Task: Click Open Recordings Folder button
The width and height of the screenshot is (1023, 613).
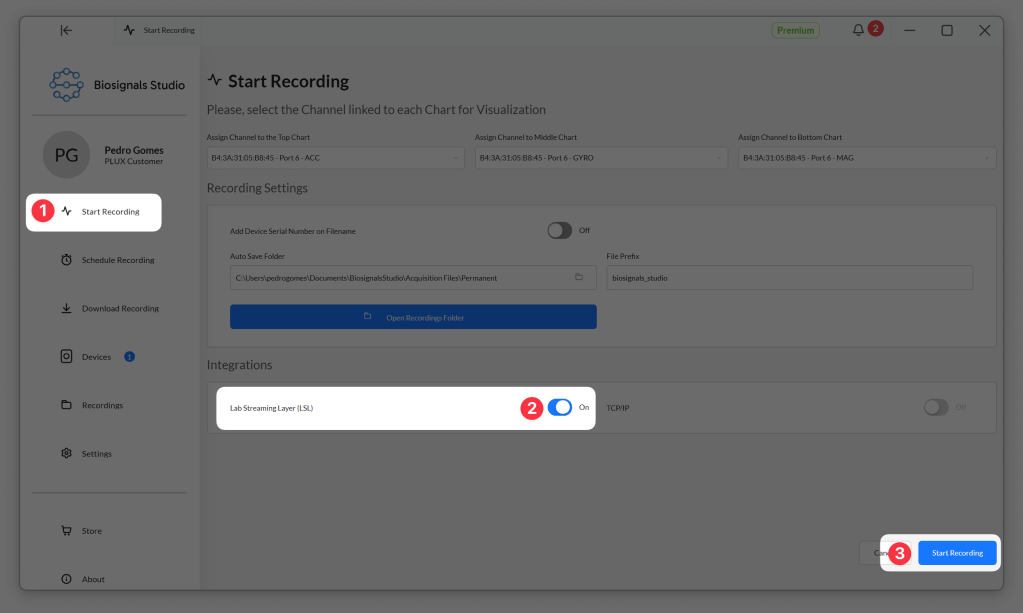Action: [x=413, y=317]
